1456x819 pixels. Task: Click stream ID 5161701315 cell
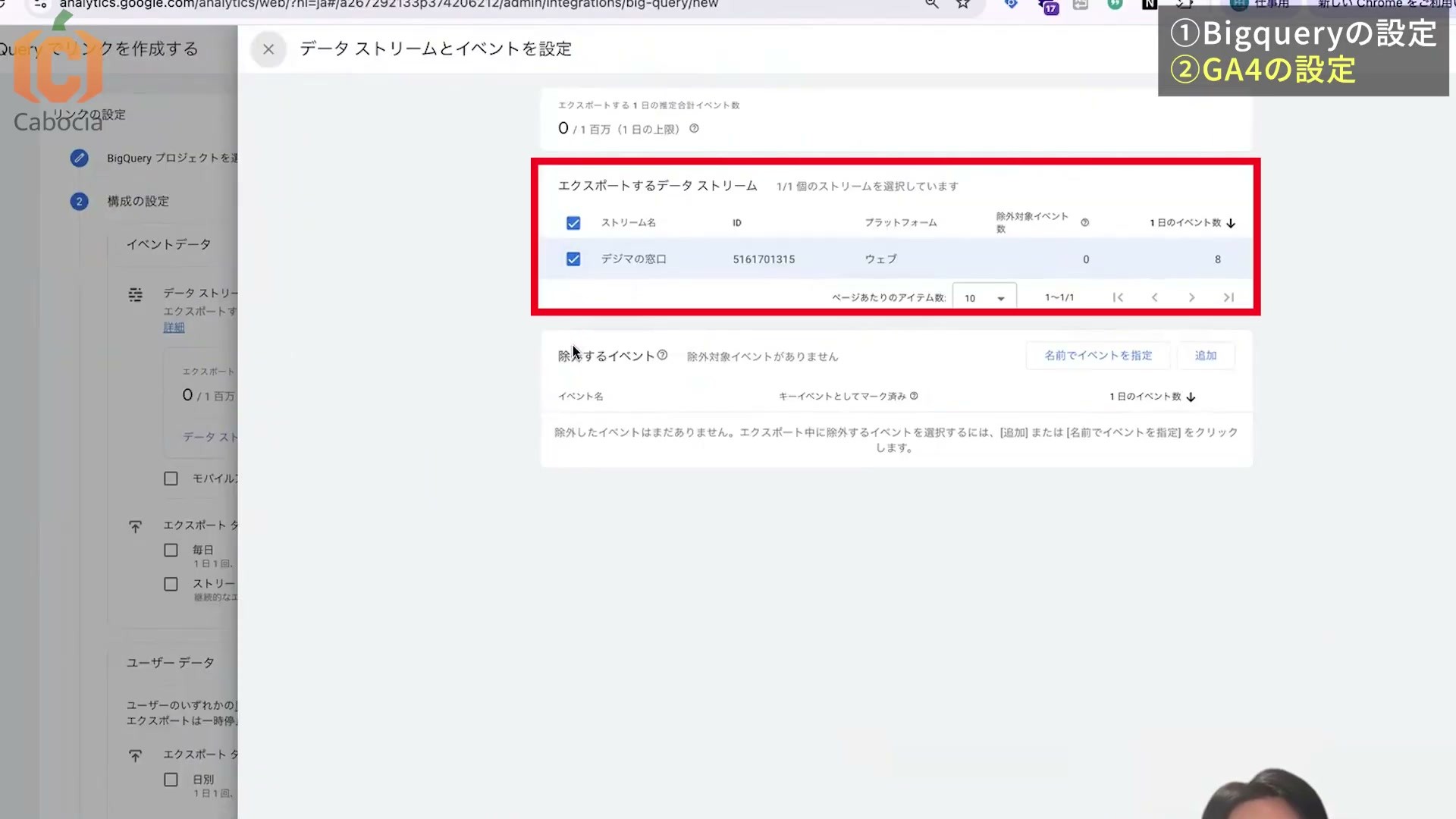[764, 259]
